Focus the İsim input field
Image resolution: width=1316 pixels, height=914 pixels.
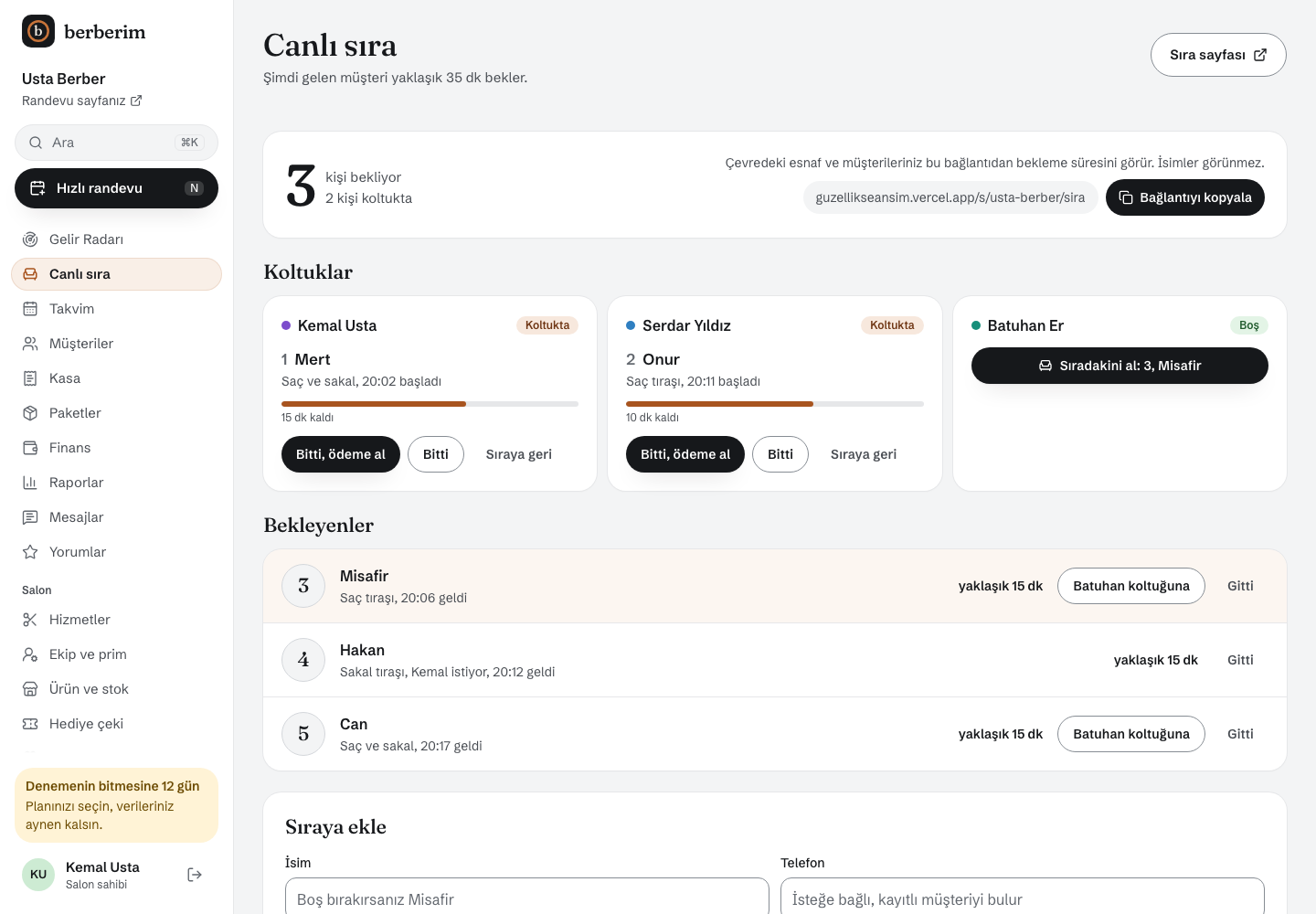click(527, 898)
